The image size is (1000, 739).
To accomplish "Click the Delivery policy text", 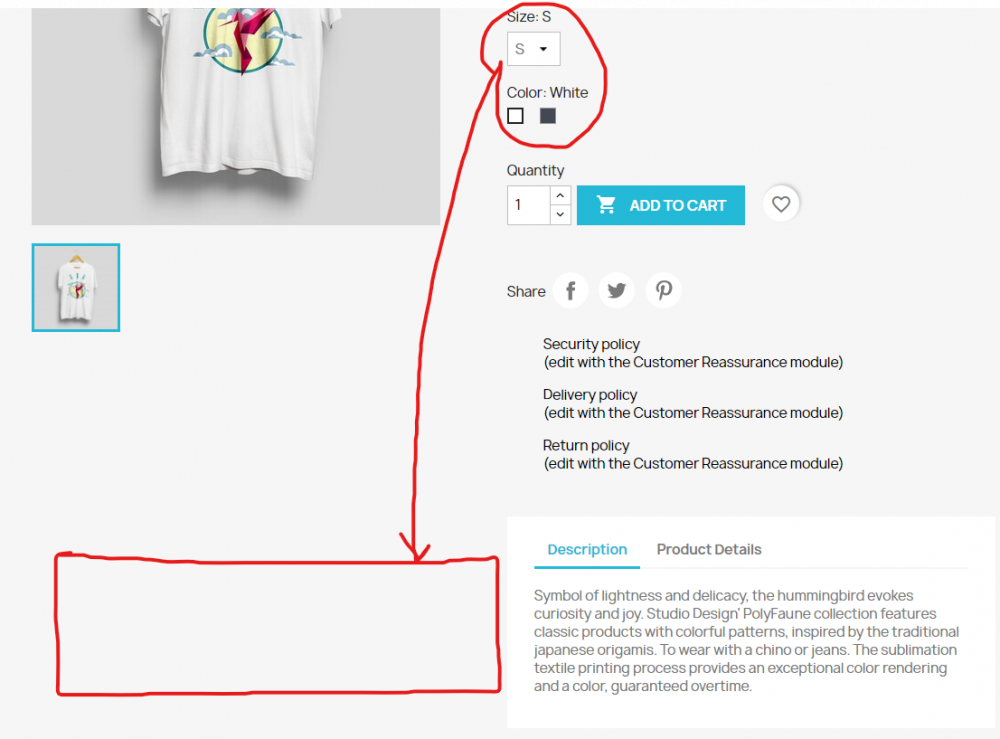I will click(590, 395).
